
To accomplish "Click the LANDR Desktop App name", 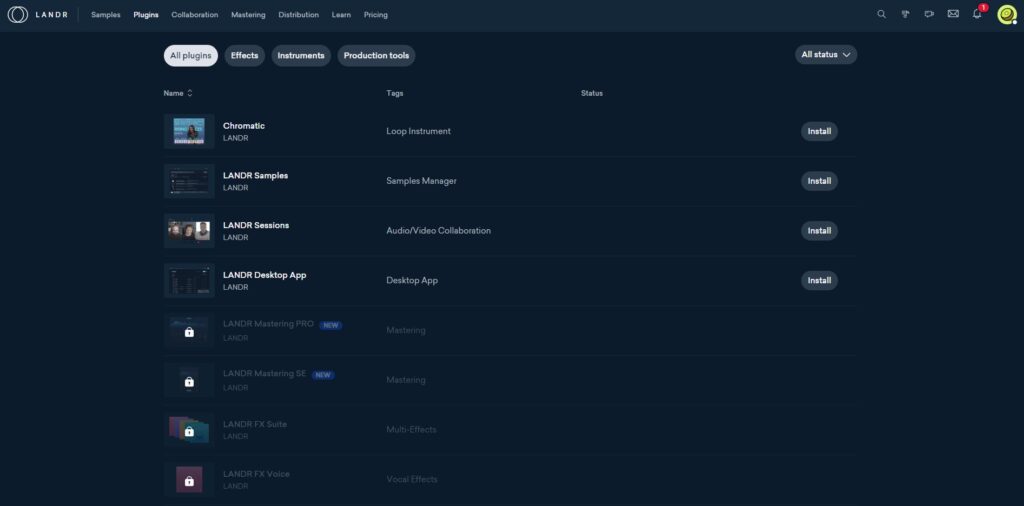I will pyautogui.click(x=264, y=275).
